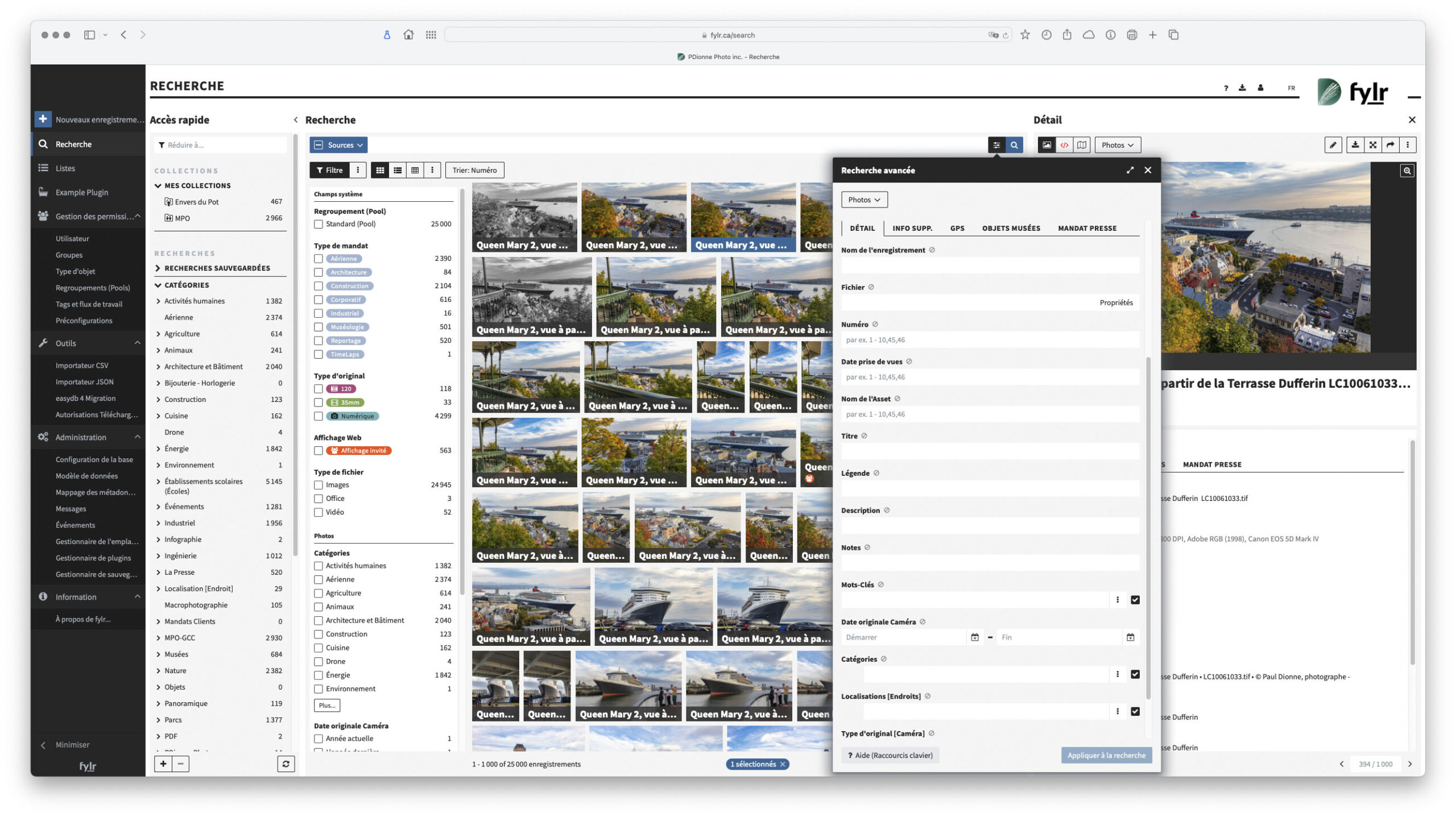Switch results to list view
The height and width of the screenshot is (817, 1456).
coord(398,170)
